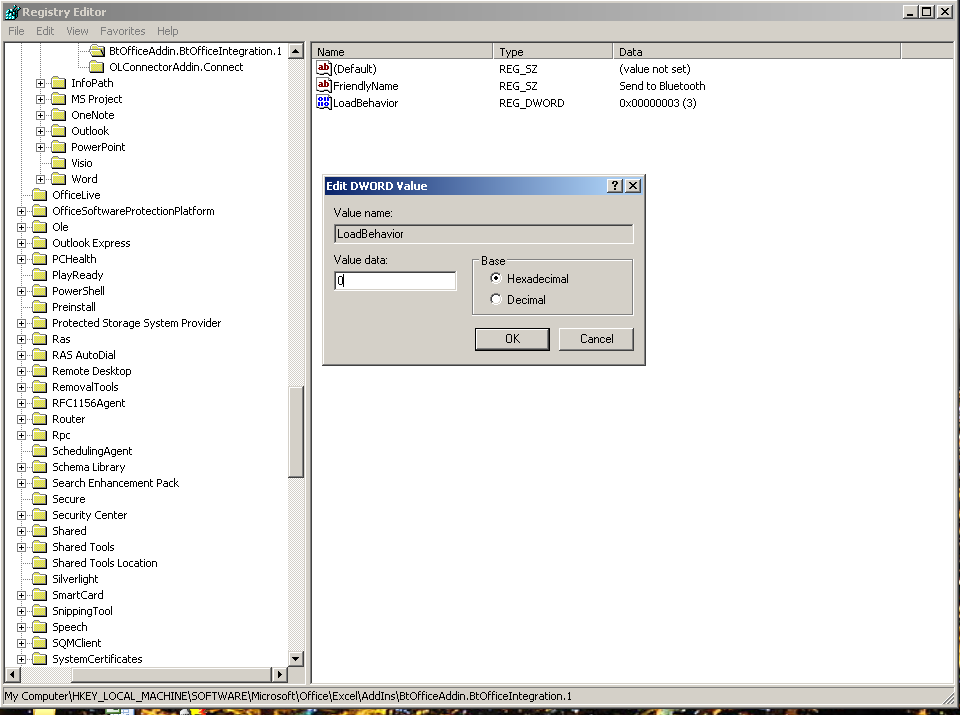This screenshot has height=715, width=960.
Task: Click the Type column header
Action: pyautogui.click(x=553, y=52)
